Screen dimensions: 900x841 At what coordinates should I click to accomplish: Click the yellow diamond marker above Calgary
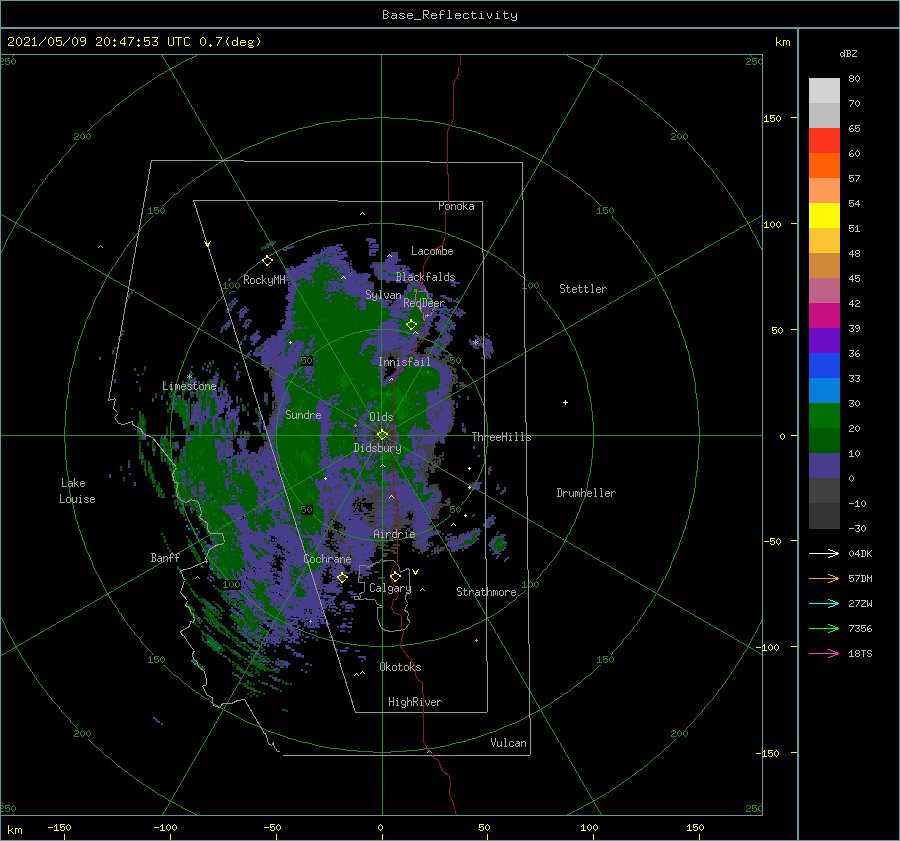click(x=395, y=576)
